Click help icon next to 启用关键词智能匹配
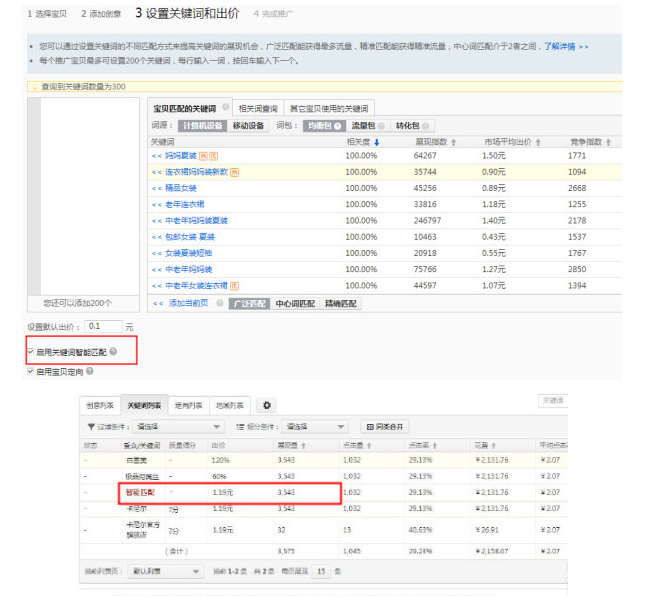 pyautogui.click(x=113, y=352)
